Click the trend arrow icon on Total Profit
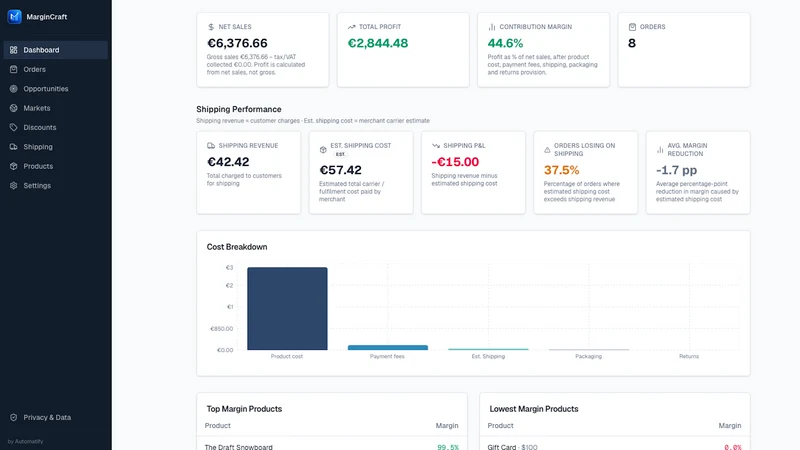The height and width of the screenshot is (450, 800). click(x=351, y=27)
